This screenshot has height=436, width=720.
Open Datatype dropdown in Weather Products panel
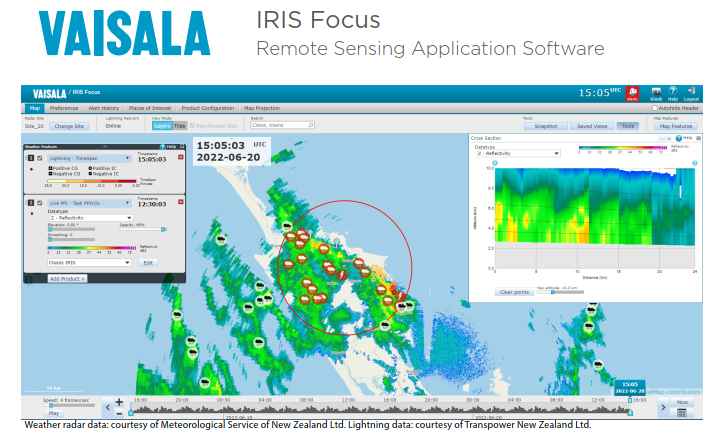[x=90, y=218]
